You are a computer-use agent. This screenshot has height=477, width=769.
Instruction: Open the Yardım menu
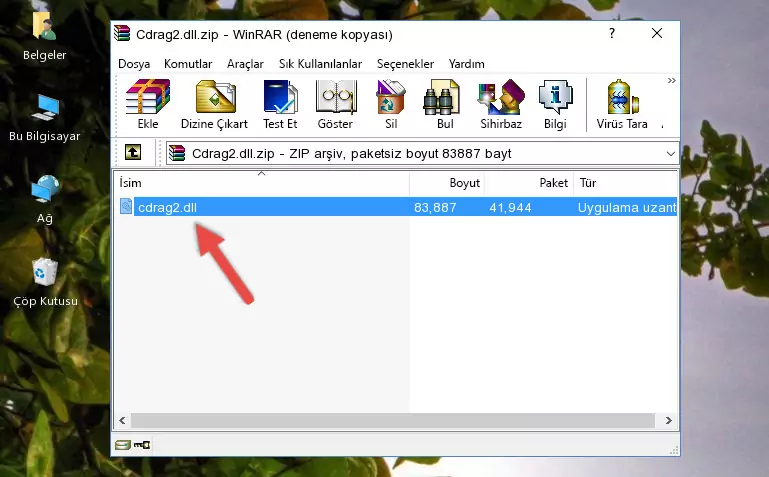[466, 64]
